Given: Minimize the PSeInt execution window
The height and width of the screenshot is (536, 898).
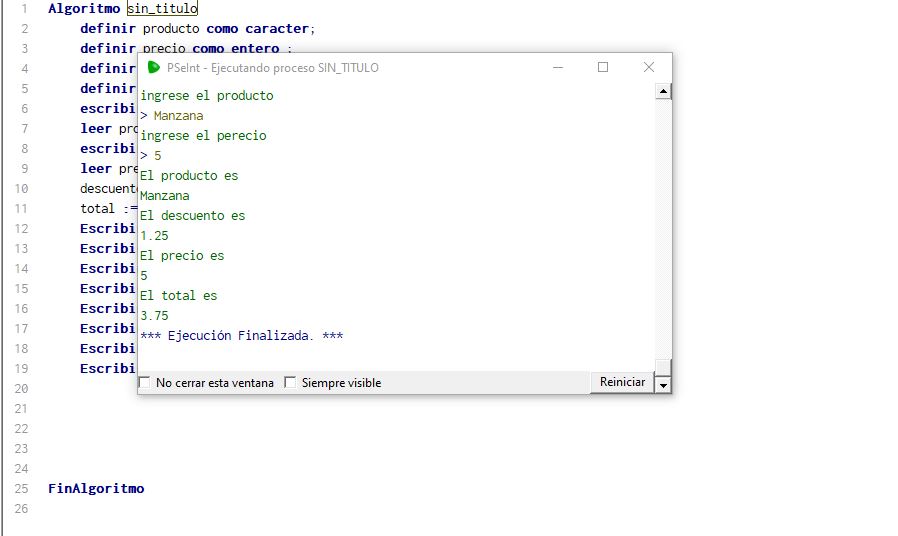Looking at the screenshot, I should pos(557,67).
